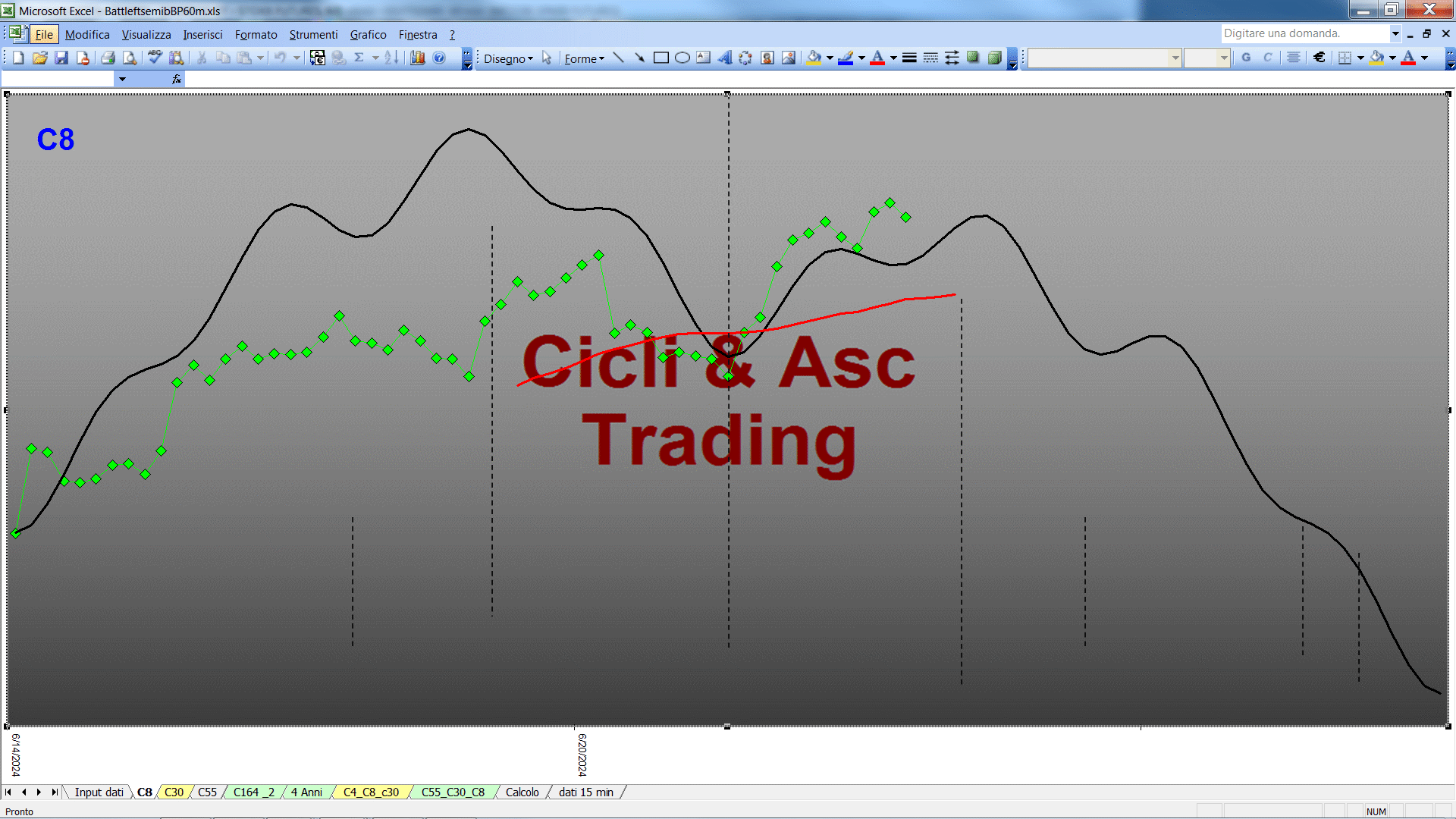
Task: Open Print Preview from the toolbar
Action: pyautogui.click(x=130, y=58)
